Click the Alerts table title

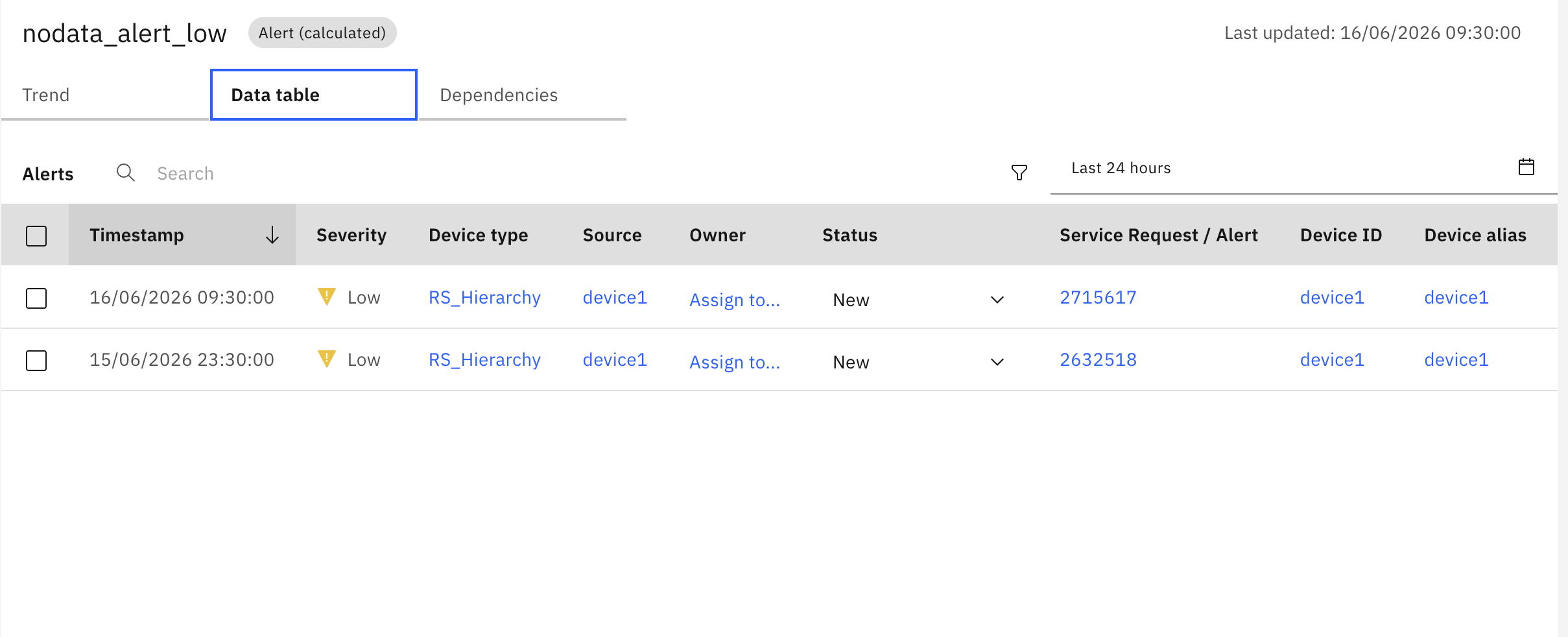(x=48, y=174)
